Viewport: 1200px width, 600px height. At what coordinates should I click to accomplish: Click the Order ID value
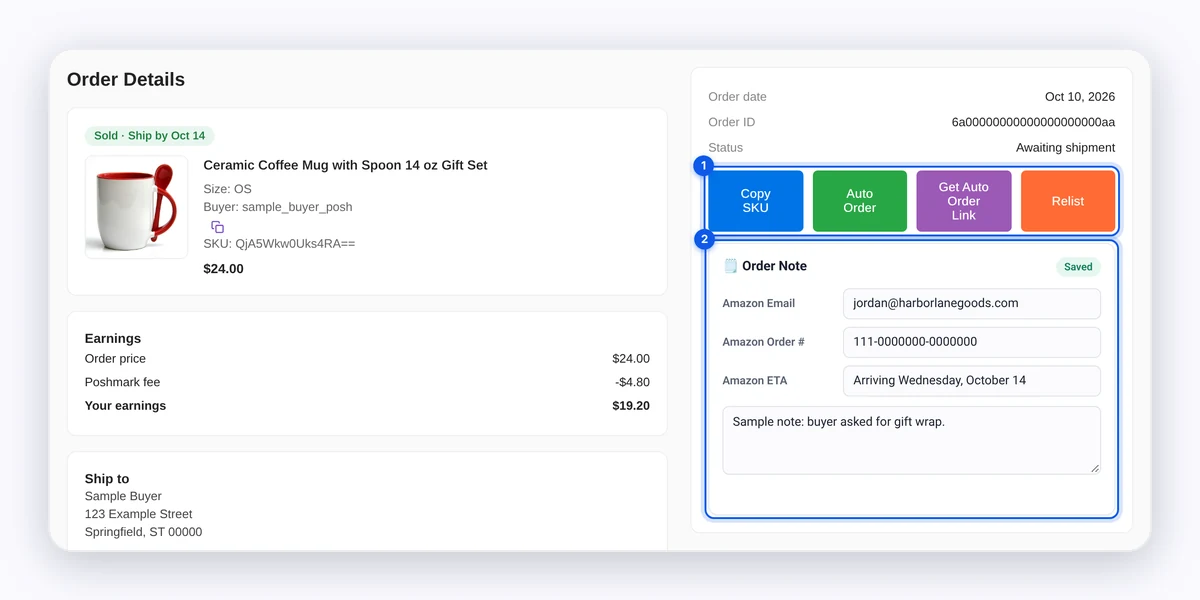pos(1033,122)
